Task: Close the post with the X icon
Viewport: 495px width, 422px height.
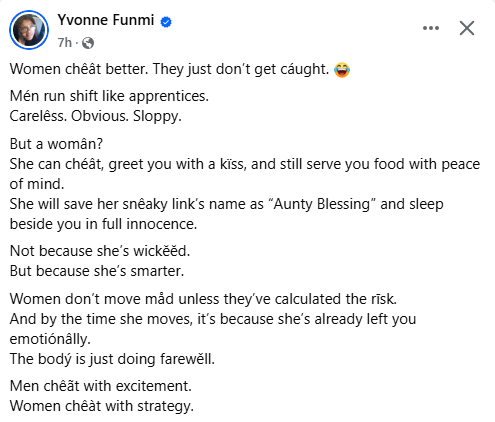Action: click(x=467, y=28)
